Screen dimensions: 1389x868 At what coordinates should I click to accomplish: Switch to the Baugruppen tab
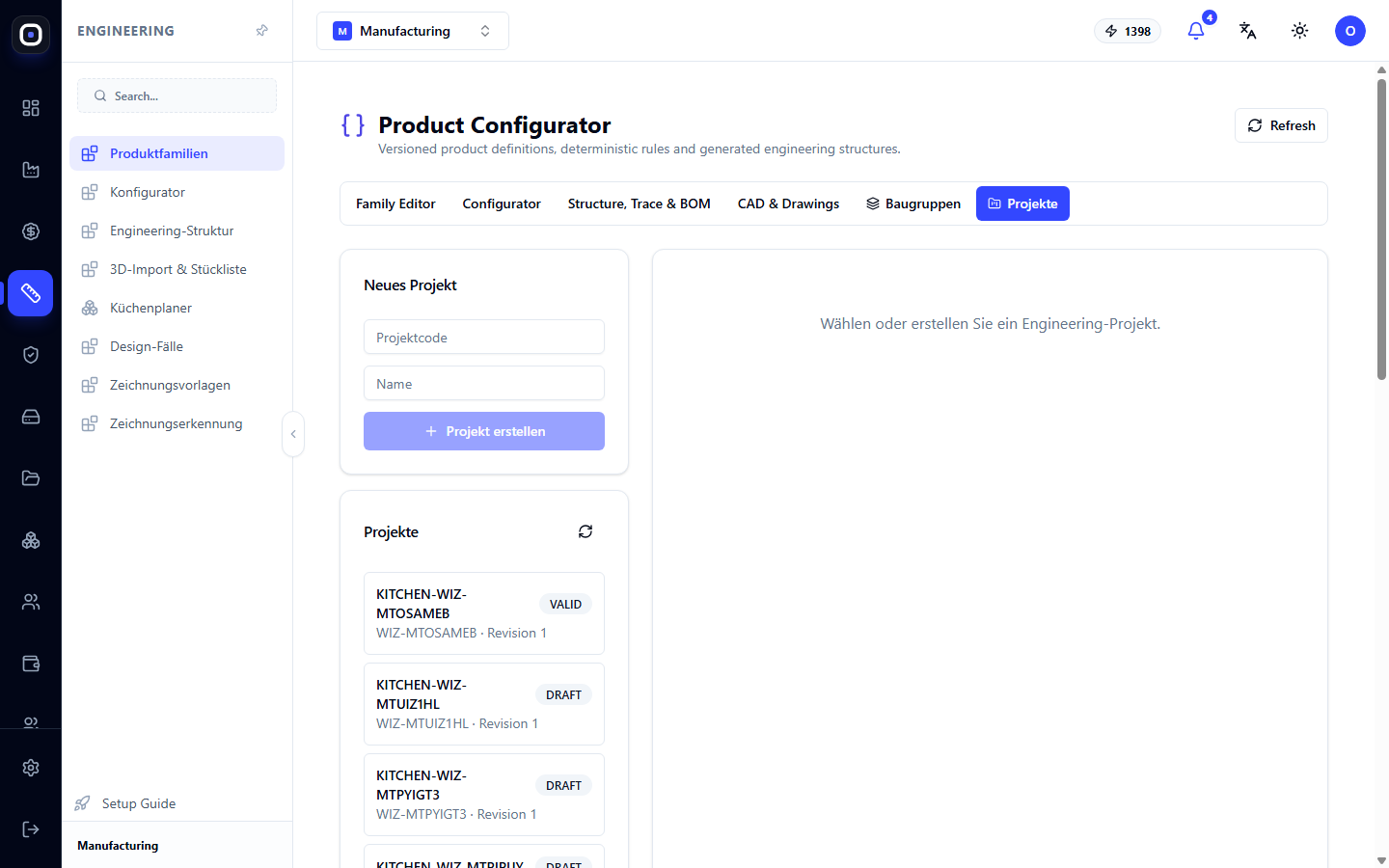point(913,203)
